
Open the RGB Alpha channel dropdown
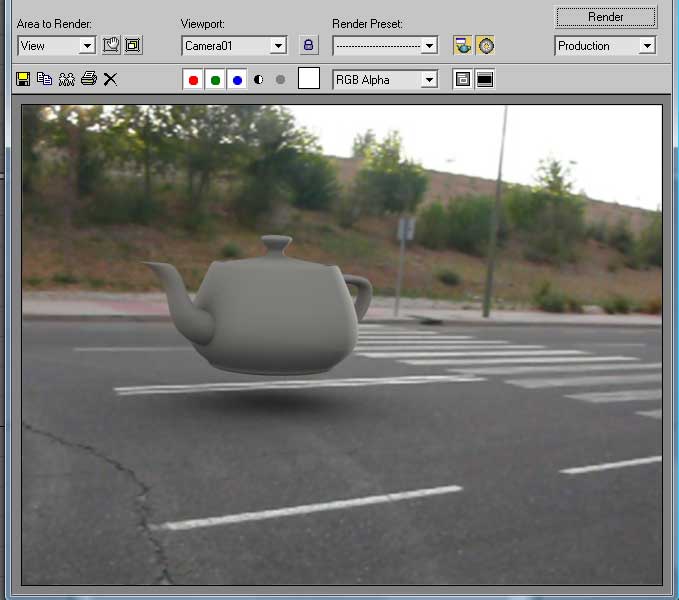385,80
